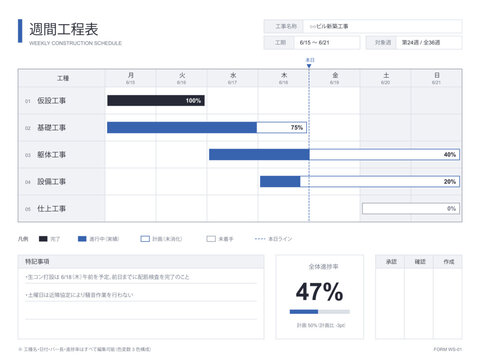The image size is (480, 360).
Task: Click the 全体進捗率 label
Action: [x=323, y=267]
